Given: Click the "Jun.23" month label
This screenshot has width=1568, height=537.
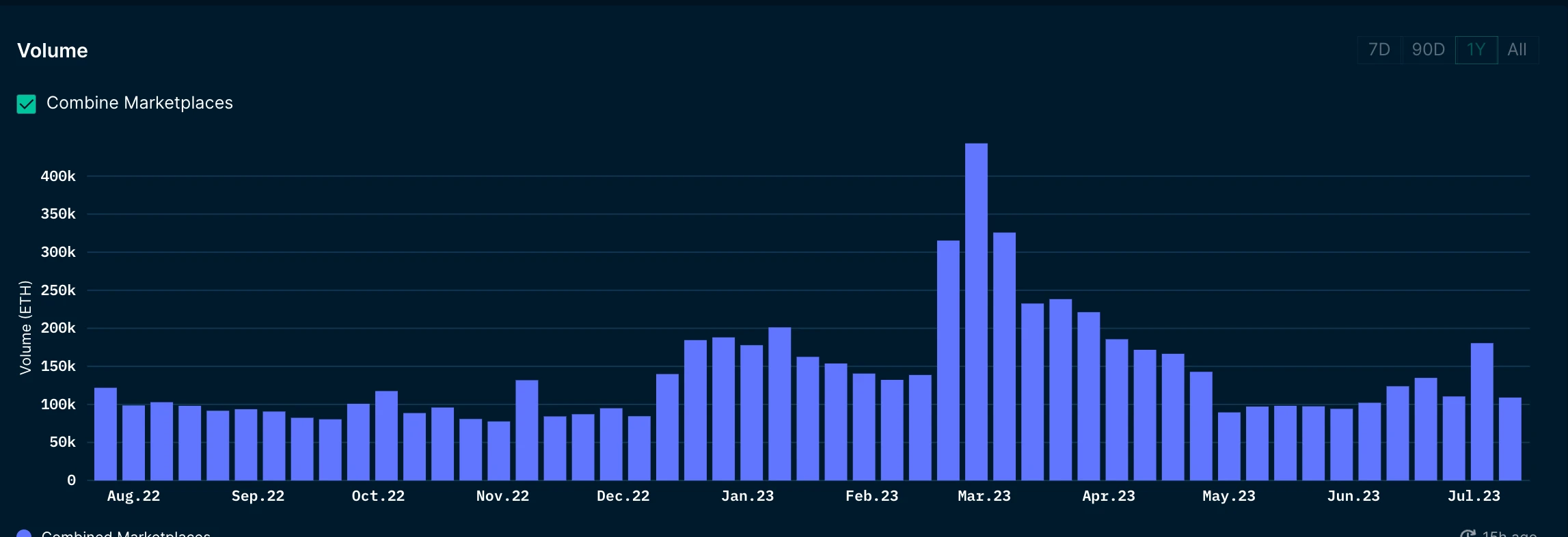Looking at the screenshot, I should point(1353,496).
